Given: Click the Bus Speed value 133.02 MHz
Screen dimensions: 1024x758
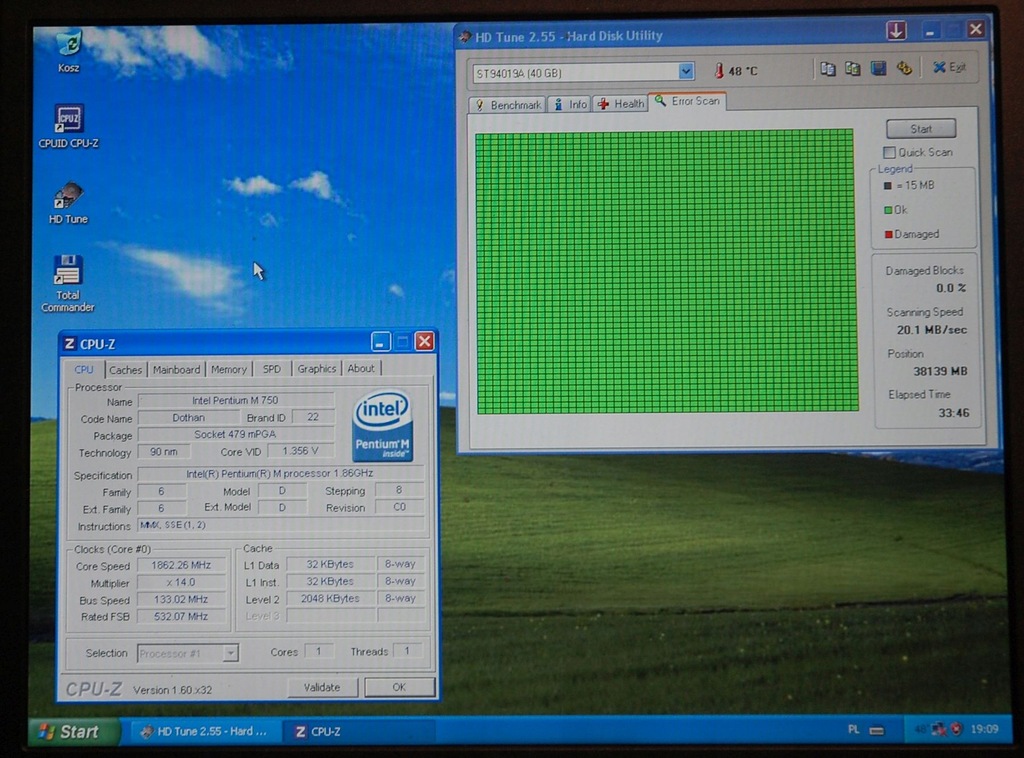Looking at the screenshot, I should click(182, 599).
